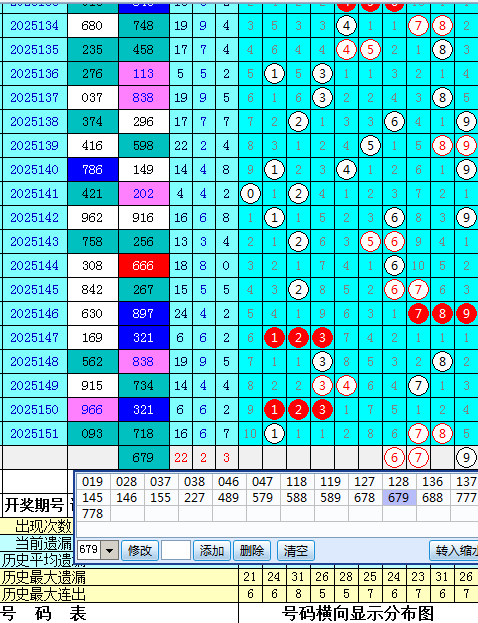Image resolution: width=478 pixels, height=623 pixels.
Task: Open the 679 combo box dropdown arrow
Action: [109, 550]
